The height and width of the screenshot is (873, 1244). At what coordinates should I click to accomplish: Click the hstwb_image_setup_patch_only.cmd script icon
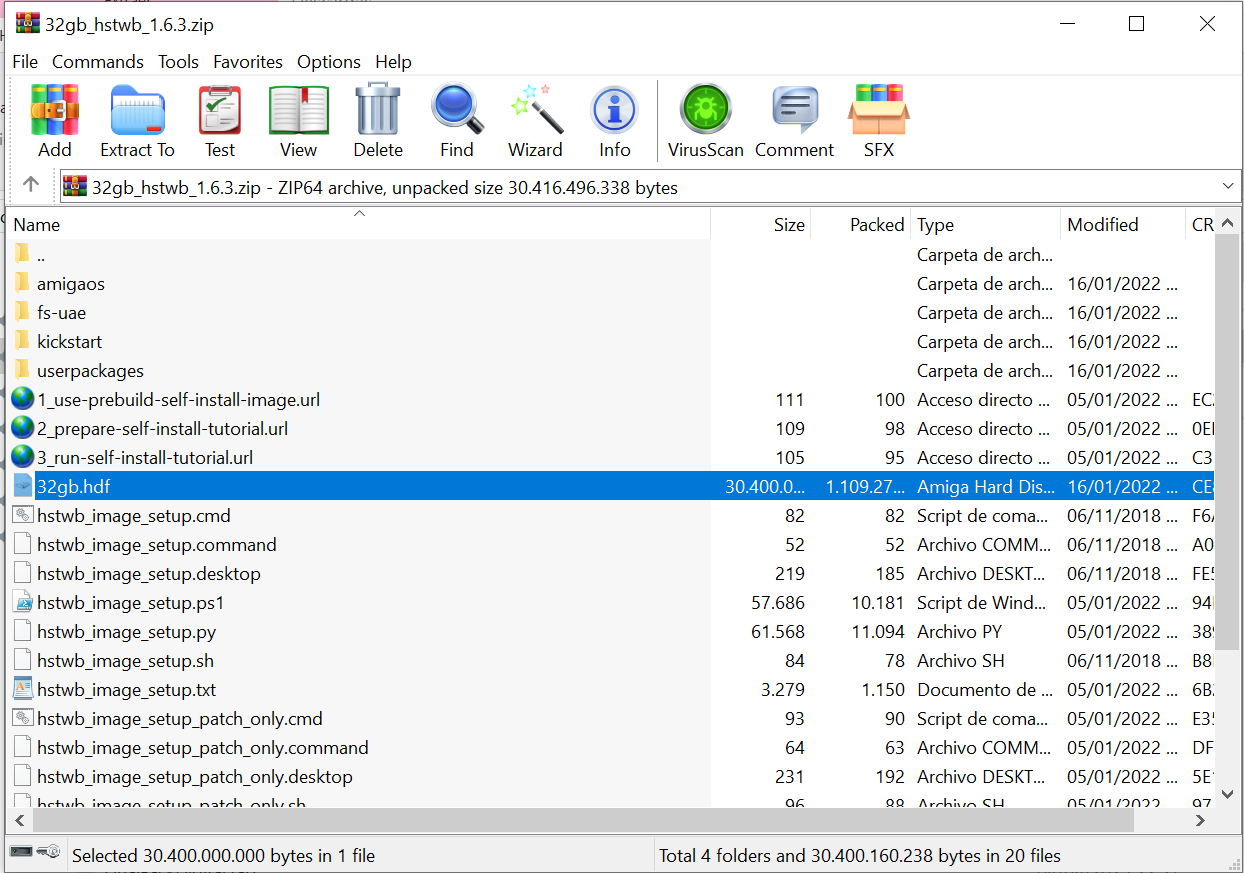click(23, 718)
